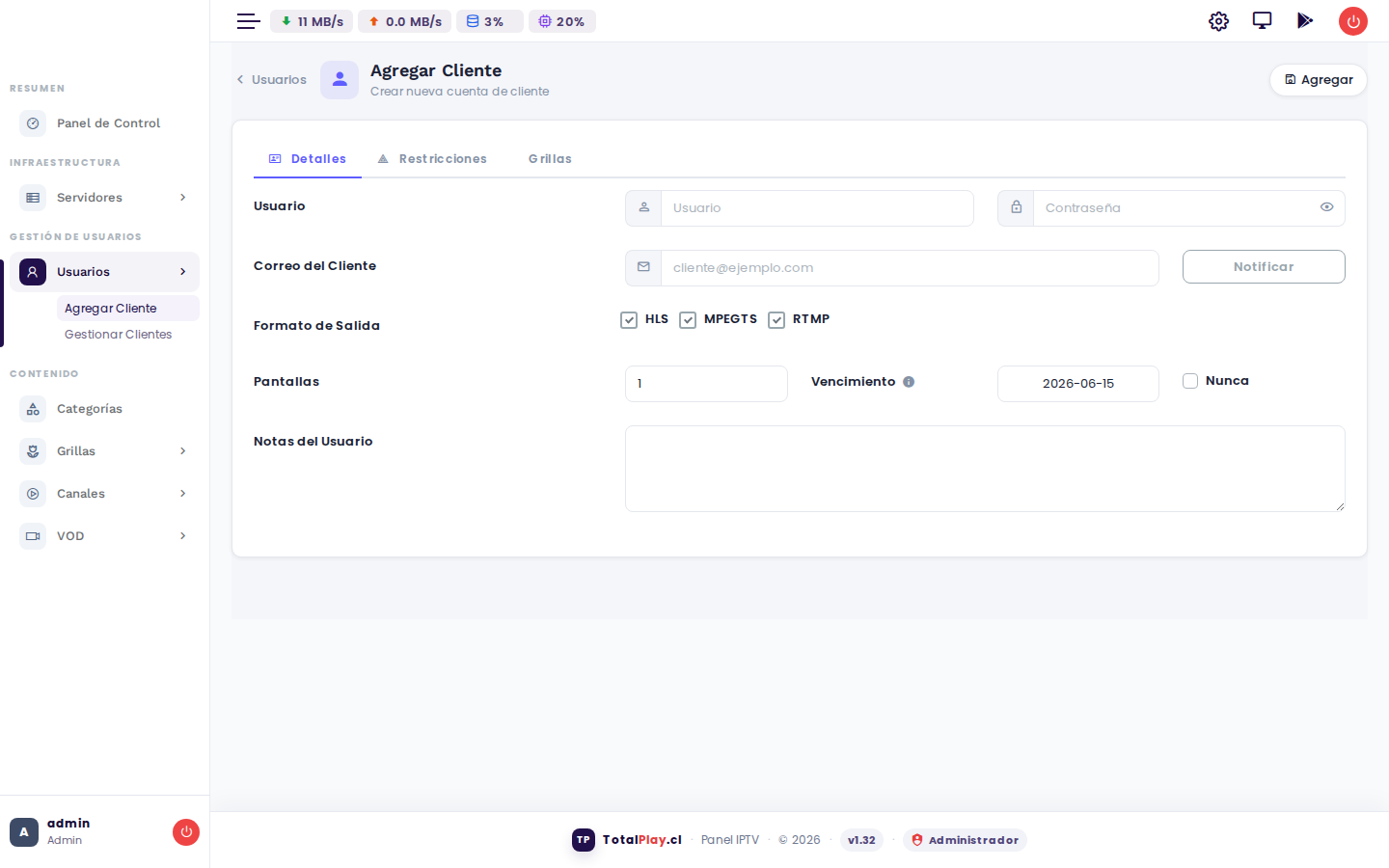This screenshot has width=1389, height=868.
Task: Click the admin username text in sidebar
Action: tap(68, 824)
